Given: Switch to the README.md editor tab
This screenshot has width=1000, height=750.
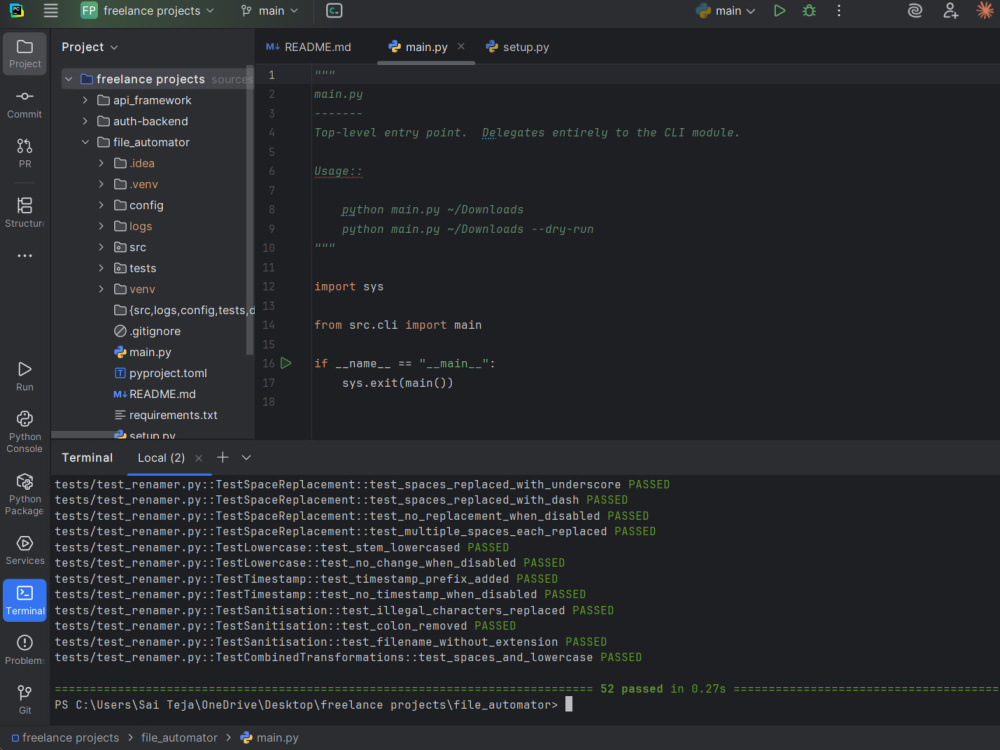Looking at the screenshot, I should [x=309, y=47].
